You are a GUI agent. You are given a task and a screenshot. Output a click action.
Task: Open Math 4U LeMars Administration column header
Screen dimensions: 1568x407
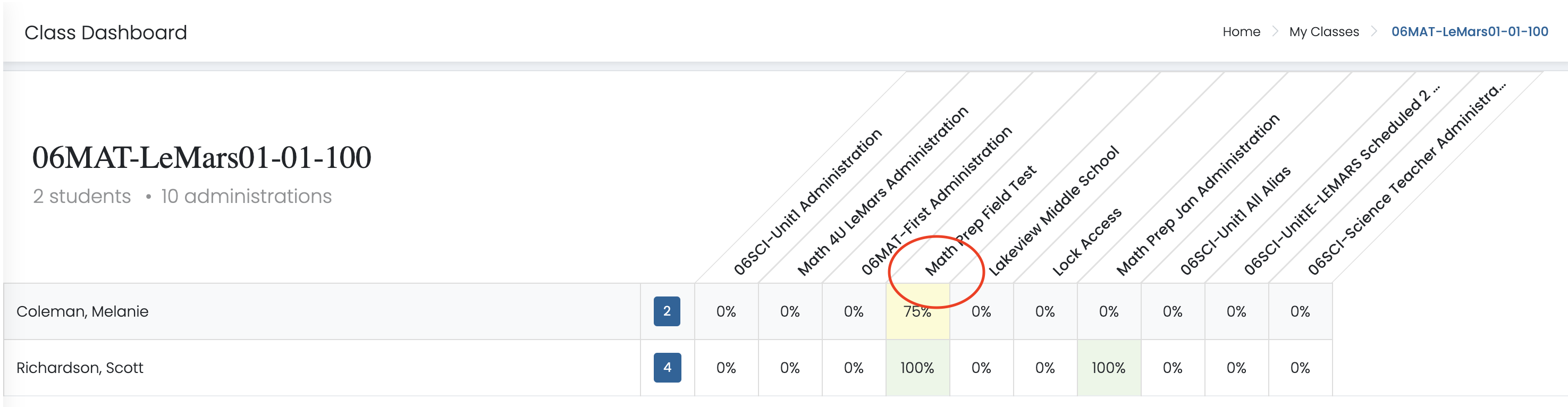pos(882,191)
